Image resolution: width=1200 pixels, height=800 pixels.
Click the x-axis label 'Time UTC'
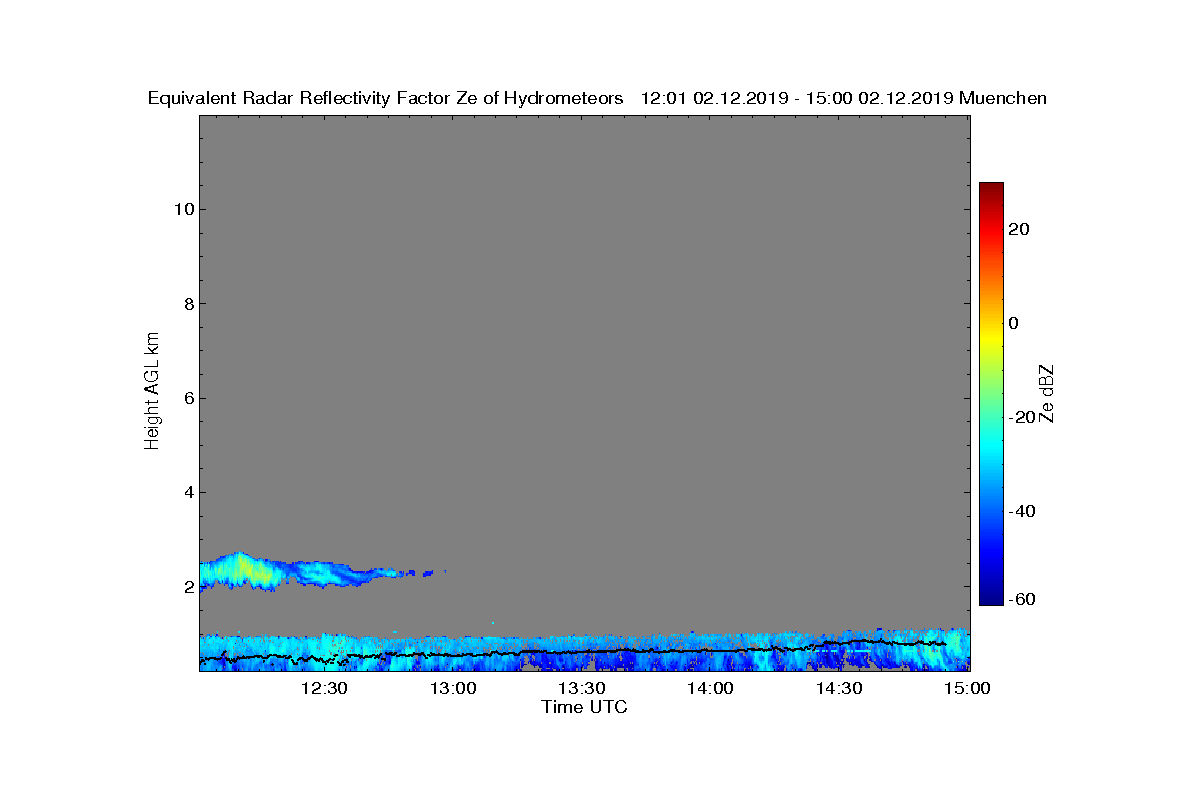584,707
